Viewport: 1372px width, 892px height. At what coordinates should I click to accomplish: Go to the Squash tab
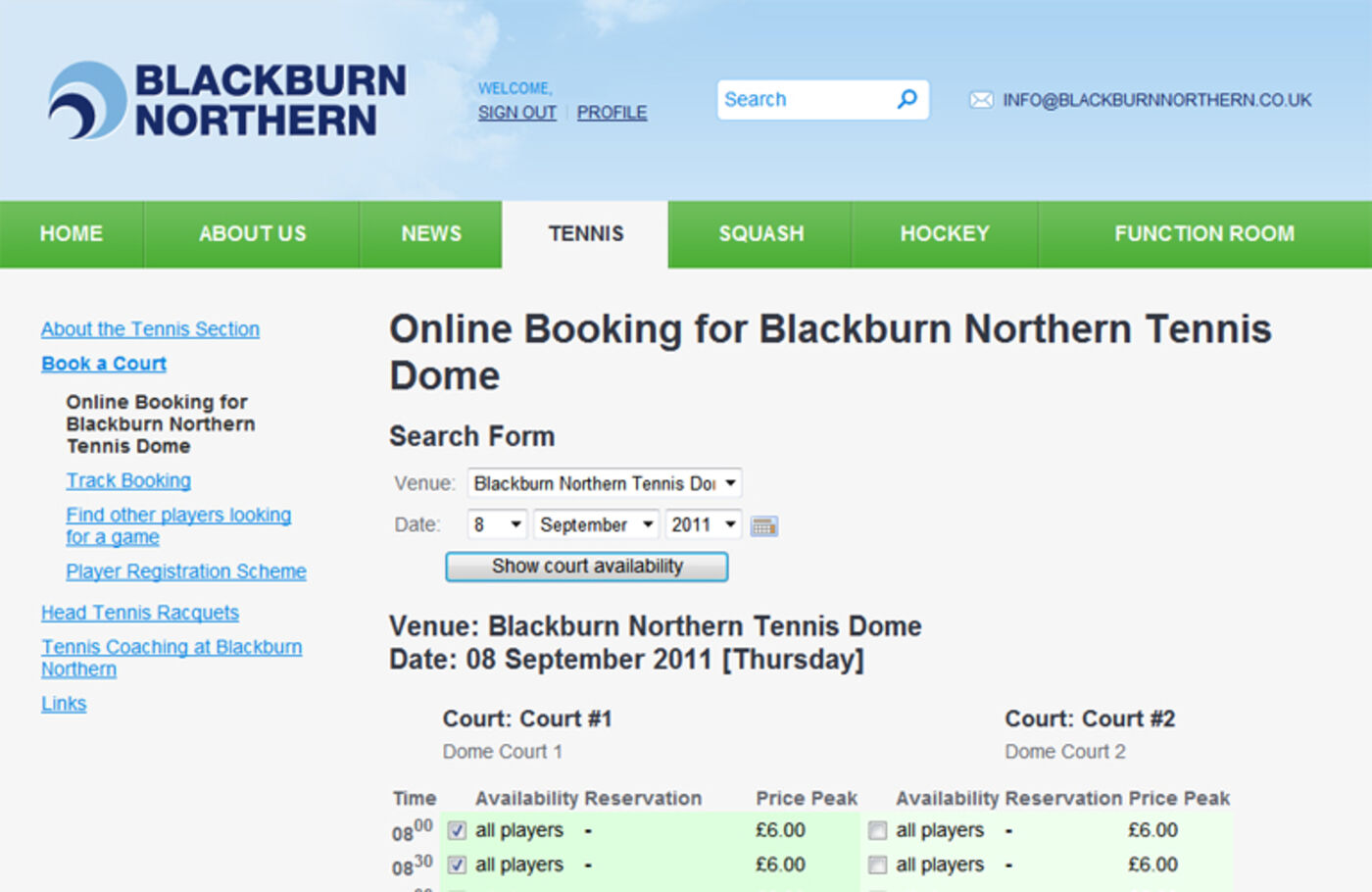[x=760, y=234]
